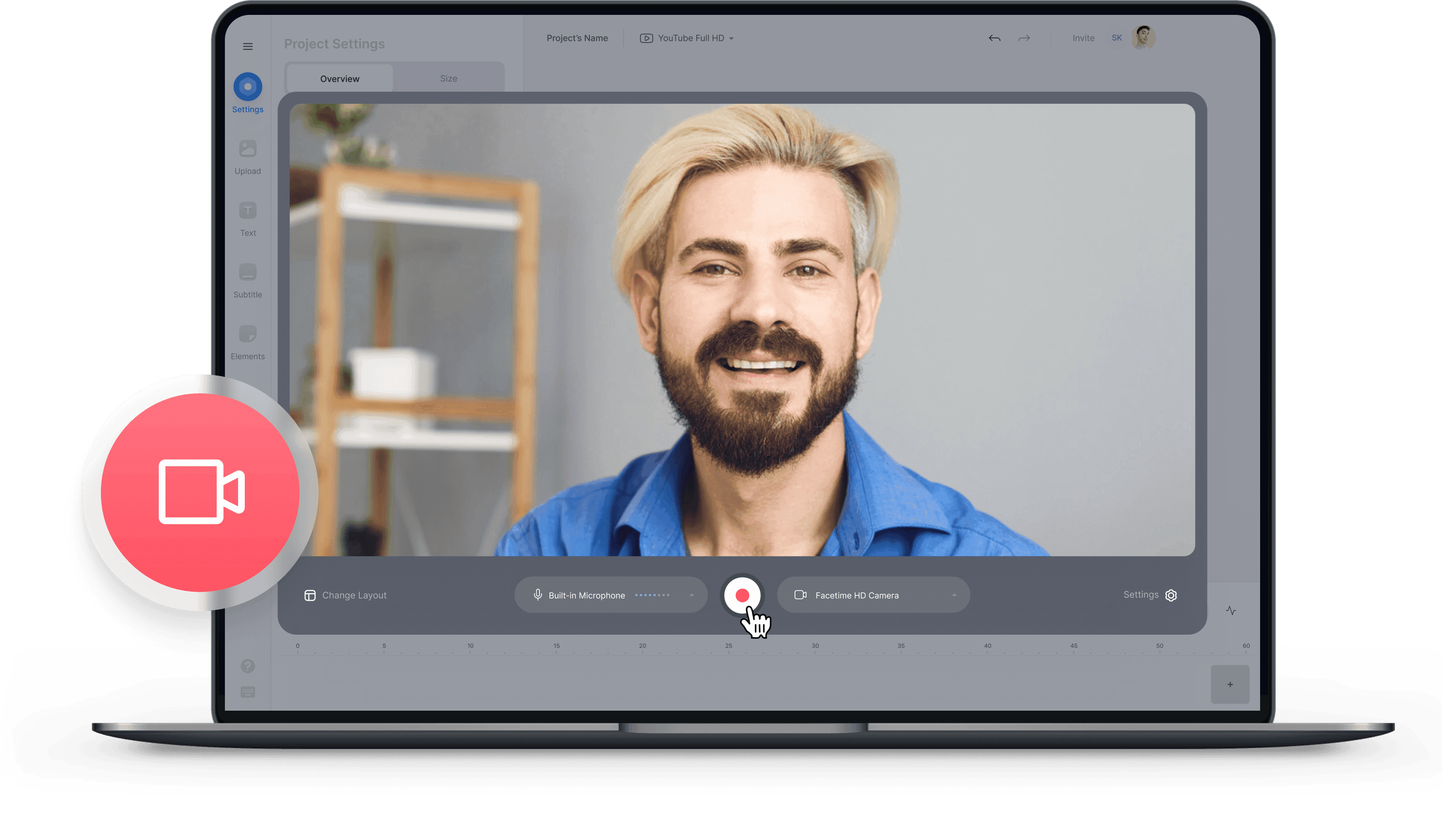Click the Invite button
This screenshot has height=840, width=1442.
1083,38
